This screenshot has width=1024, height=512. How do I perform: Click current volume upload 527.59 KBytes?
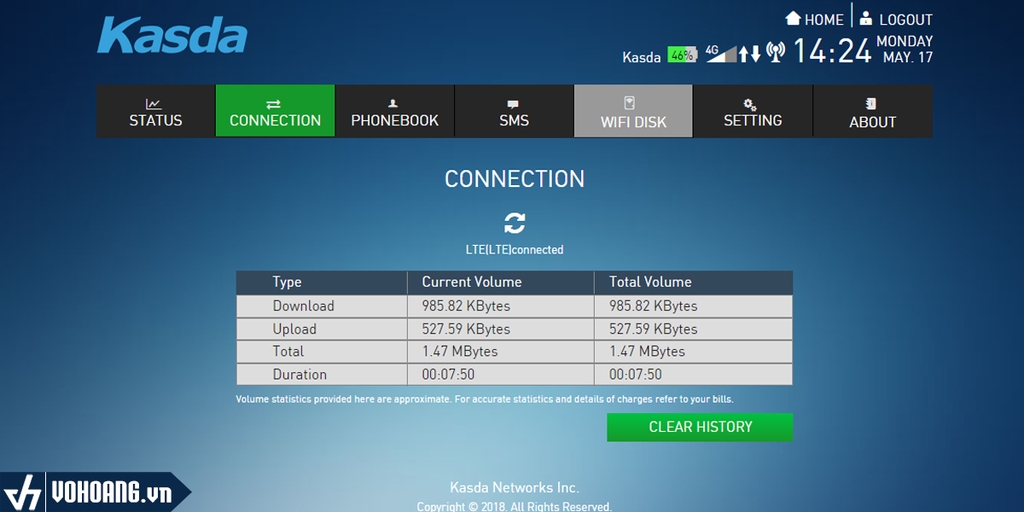466,329
